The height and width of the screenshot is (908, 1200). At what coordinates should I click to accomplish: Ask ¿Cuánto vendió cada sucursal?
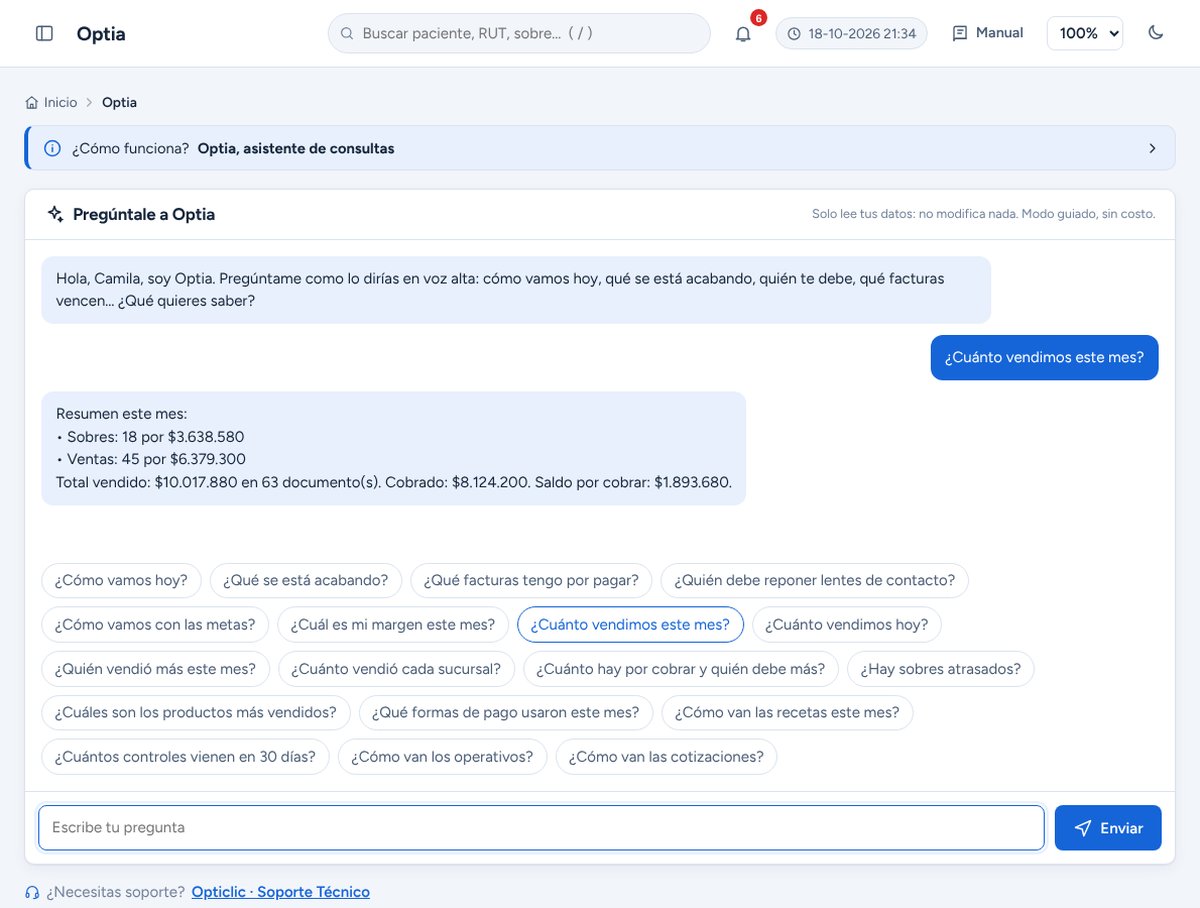(396, 669)
